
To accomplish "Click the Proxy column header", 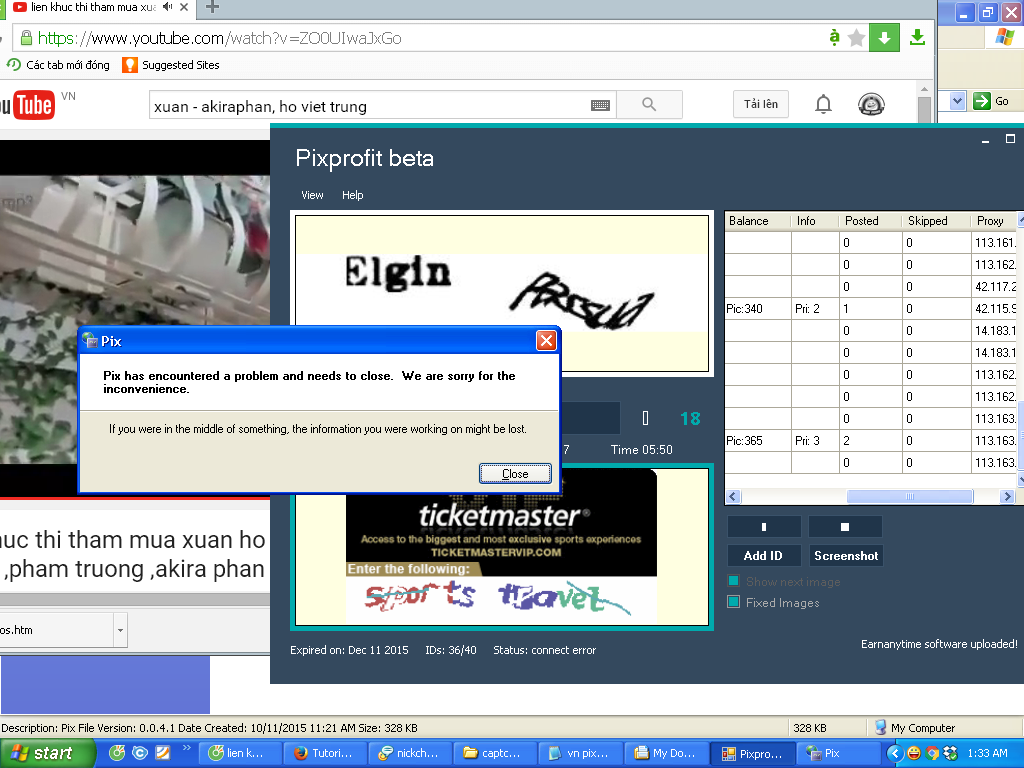I will click(994, 221).
